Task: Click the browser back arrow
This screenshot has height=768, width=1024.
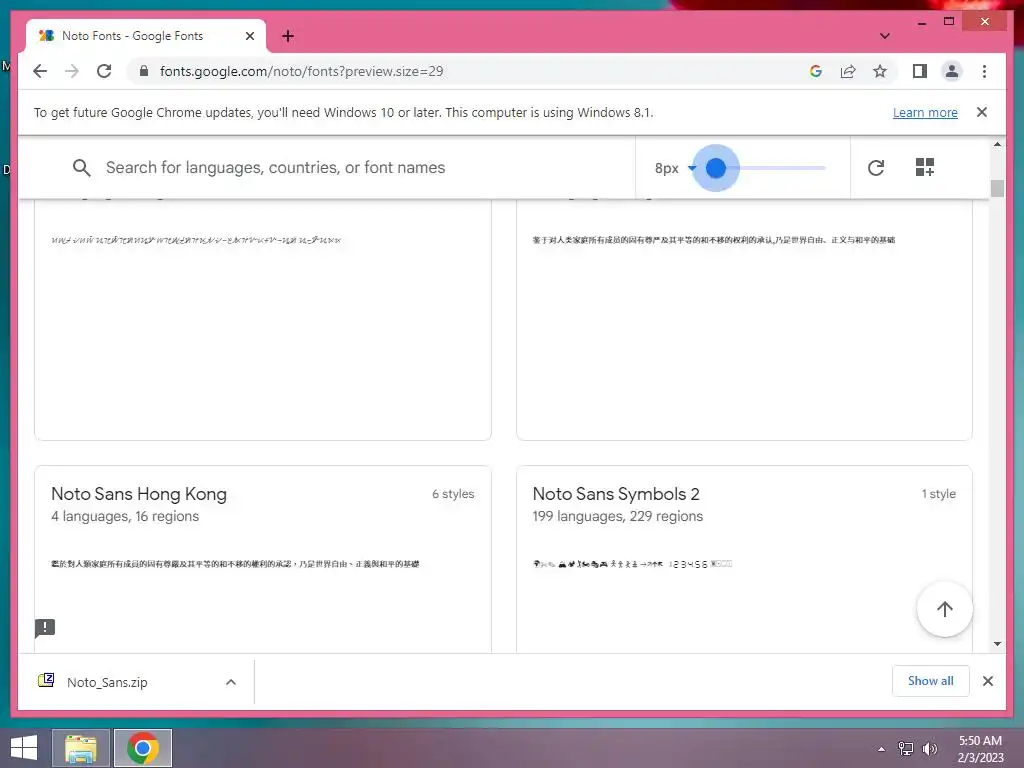Action: tap(40, 71)
